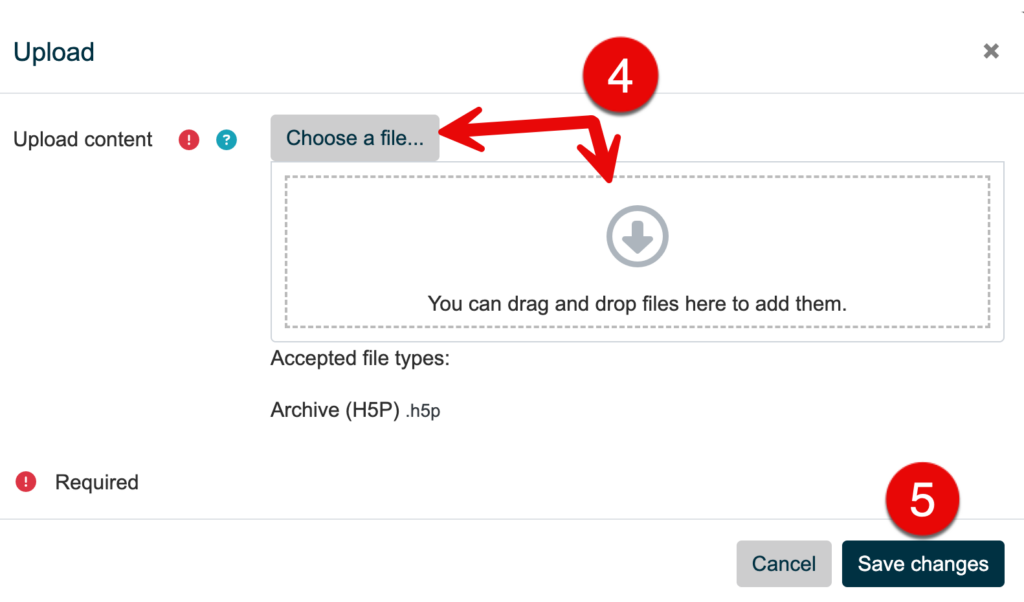The width and height of the screenshot is (1024, 602).
Task: Click the Accepted file types label
Action: pos(360,357)
